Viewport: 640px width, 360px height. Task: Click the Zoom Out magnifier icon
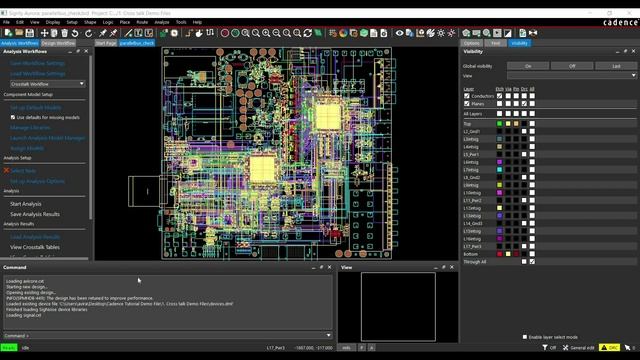click(x=277, y=33)
